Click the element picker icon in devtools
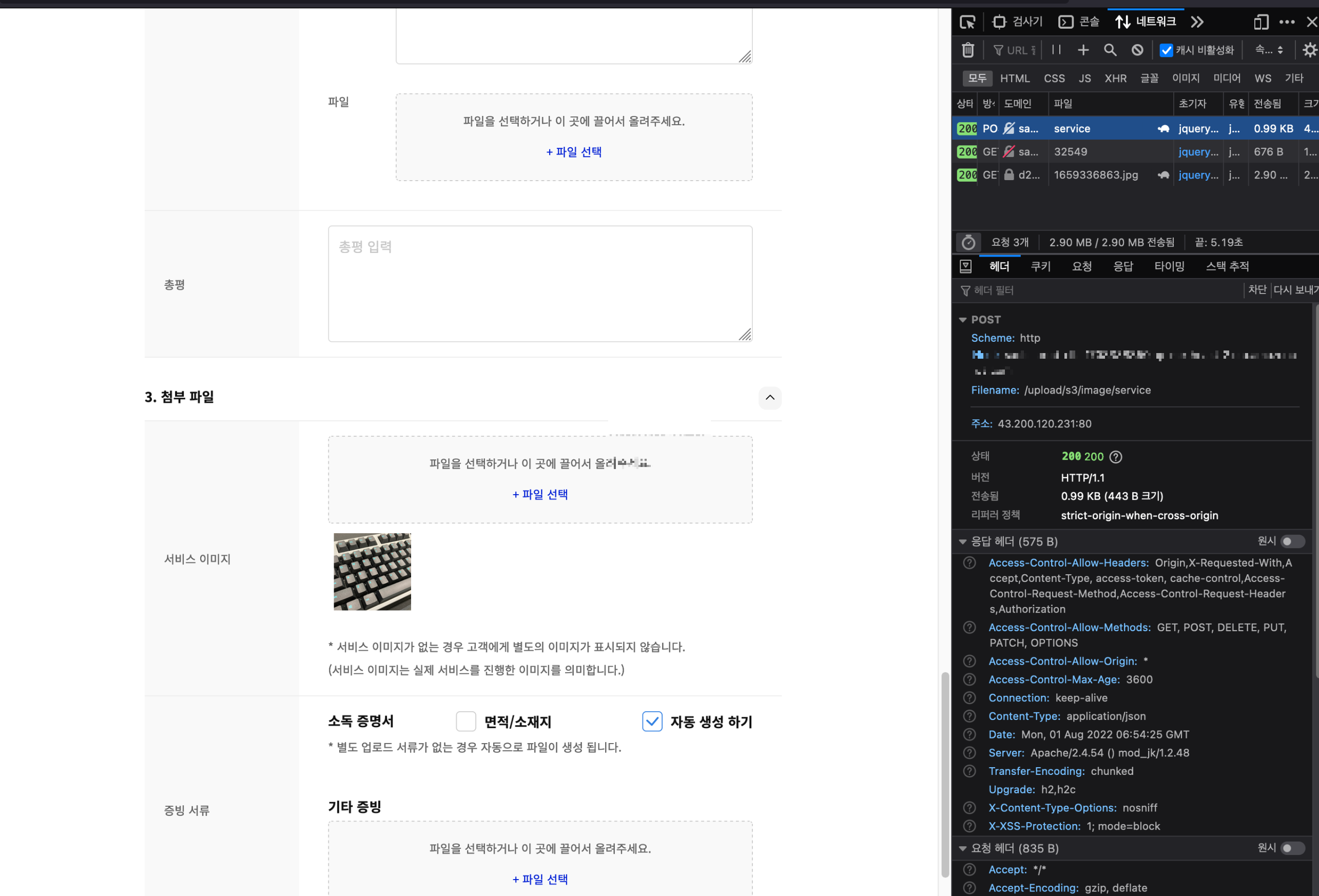This screenshot has width=1319, height=896. (x=967, y=22)
